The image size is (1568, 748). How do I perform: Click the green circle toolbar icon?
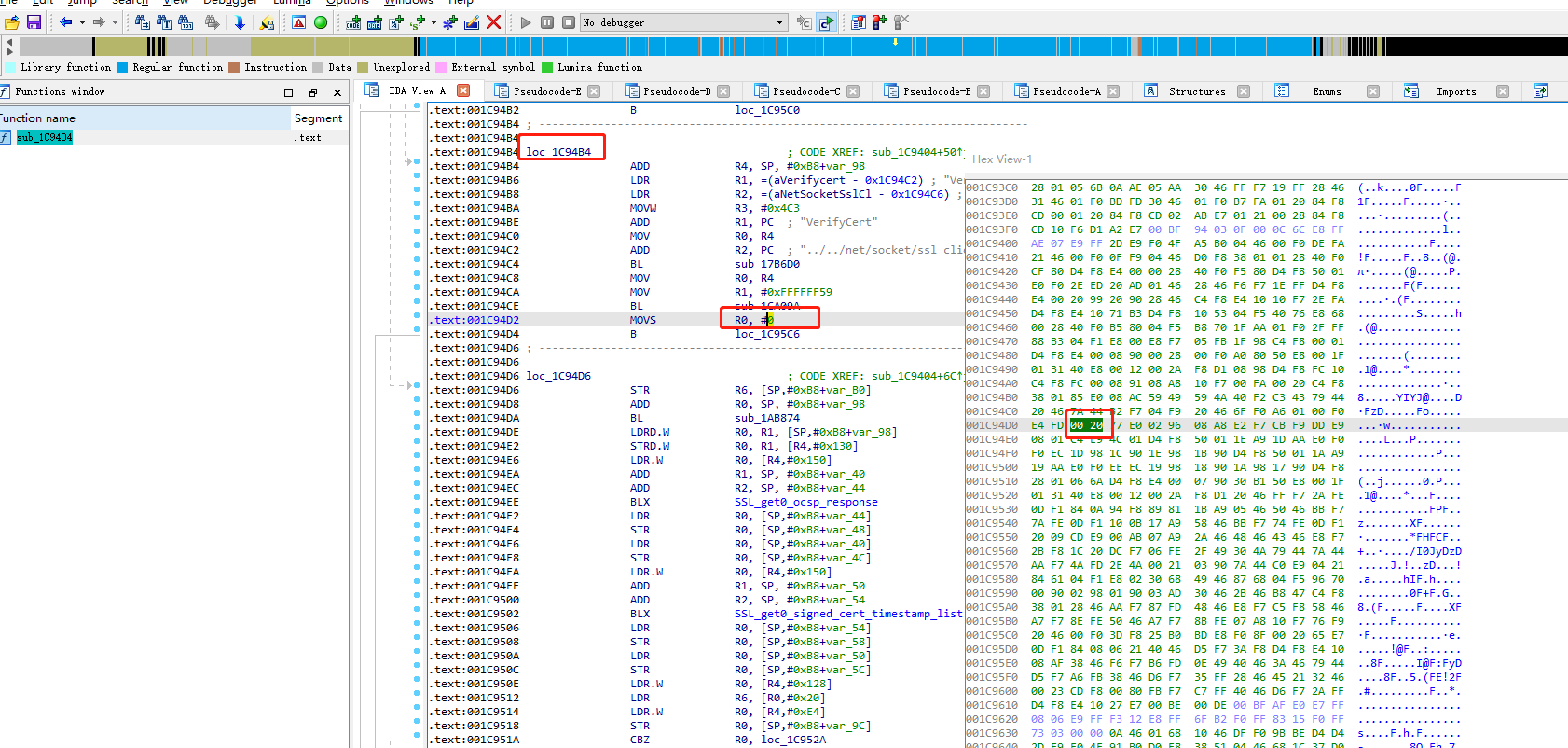pos(321,22)
